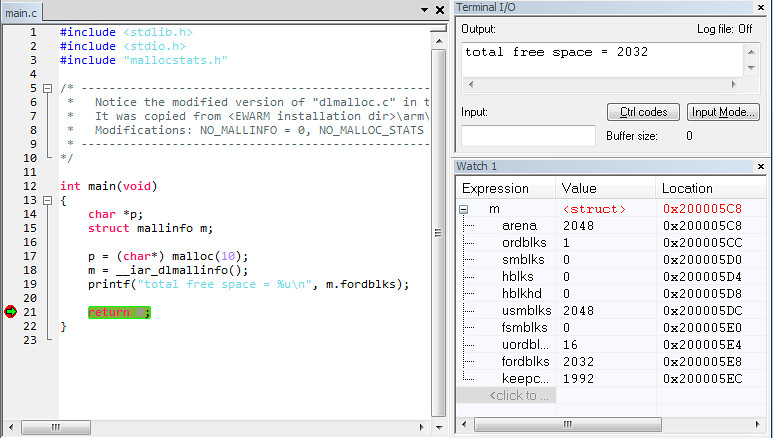Screen dimensions: 773x438
Task: Select the fordblks row in Watch
Action: (611, 362)
